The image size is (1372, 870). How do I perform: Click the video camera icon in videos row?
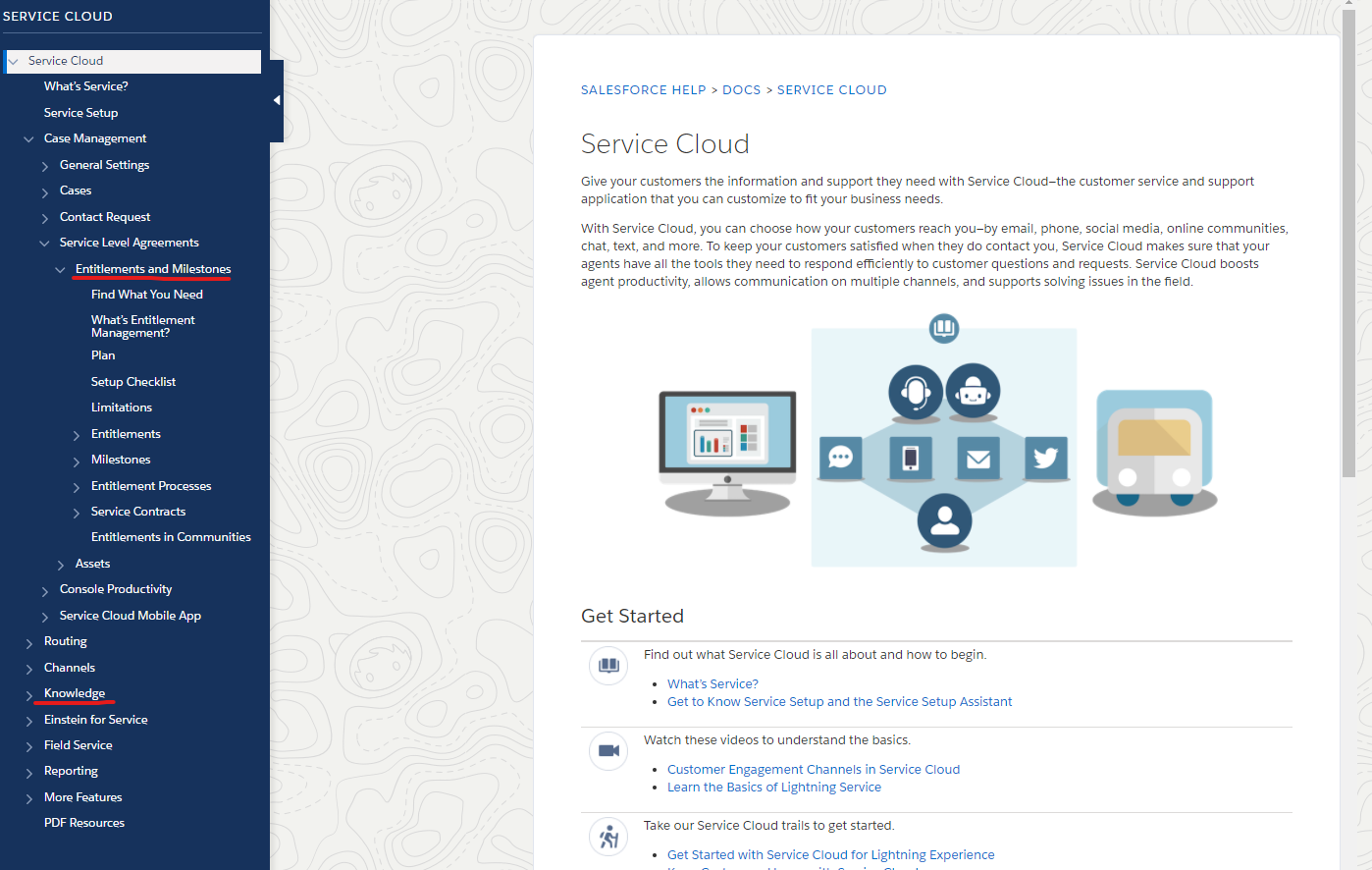[x=608, y=751]
